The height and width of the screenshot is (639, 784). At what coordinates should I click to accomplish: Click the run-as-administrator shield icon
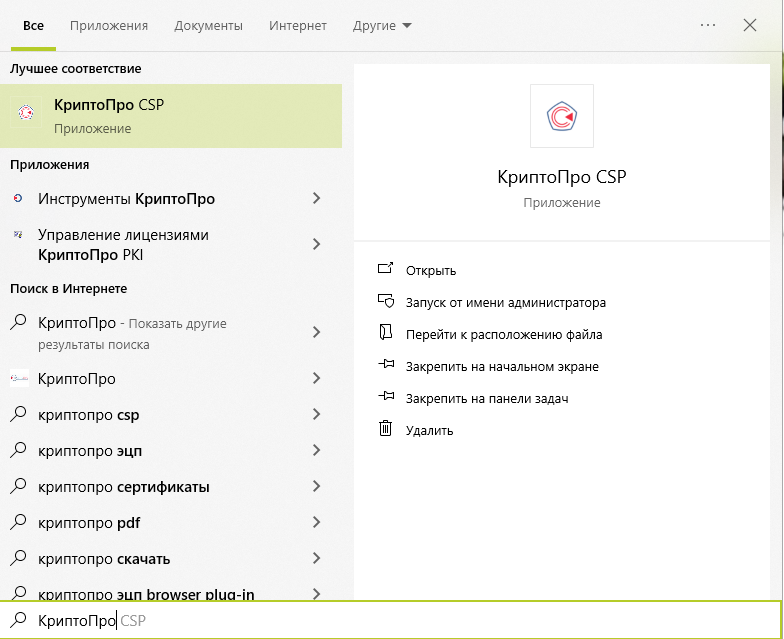click(386, 300)
